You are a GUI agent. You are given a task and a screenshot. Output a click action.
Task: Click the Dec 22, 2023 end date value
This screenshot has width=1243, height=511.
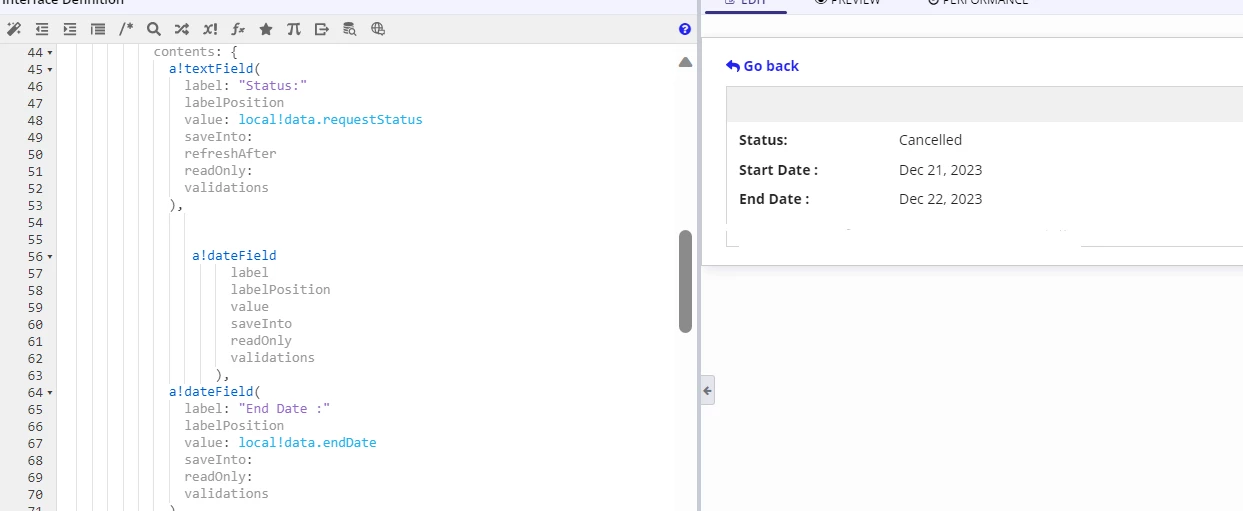tap(940, 199)
